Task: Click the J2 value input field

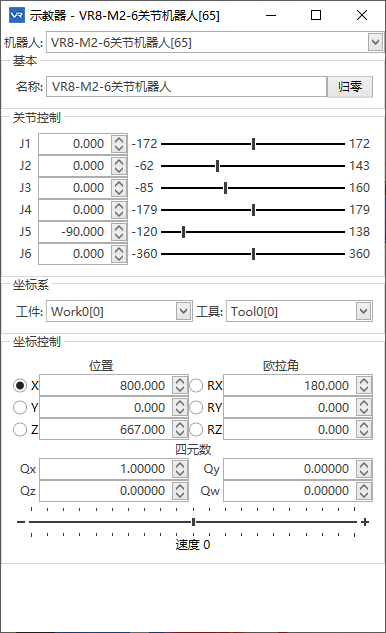Action: pyautogui.click(x=75, y=166)
